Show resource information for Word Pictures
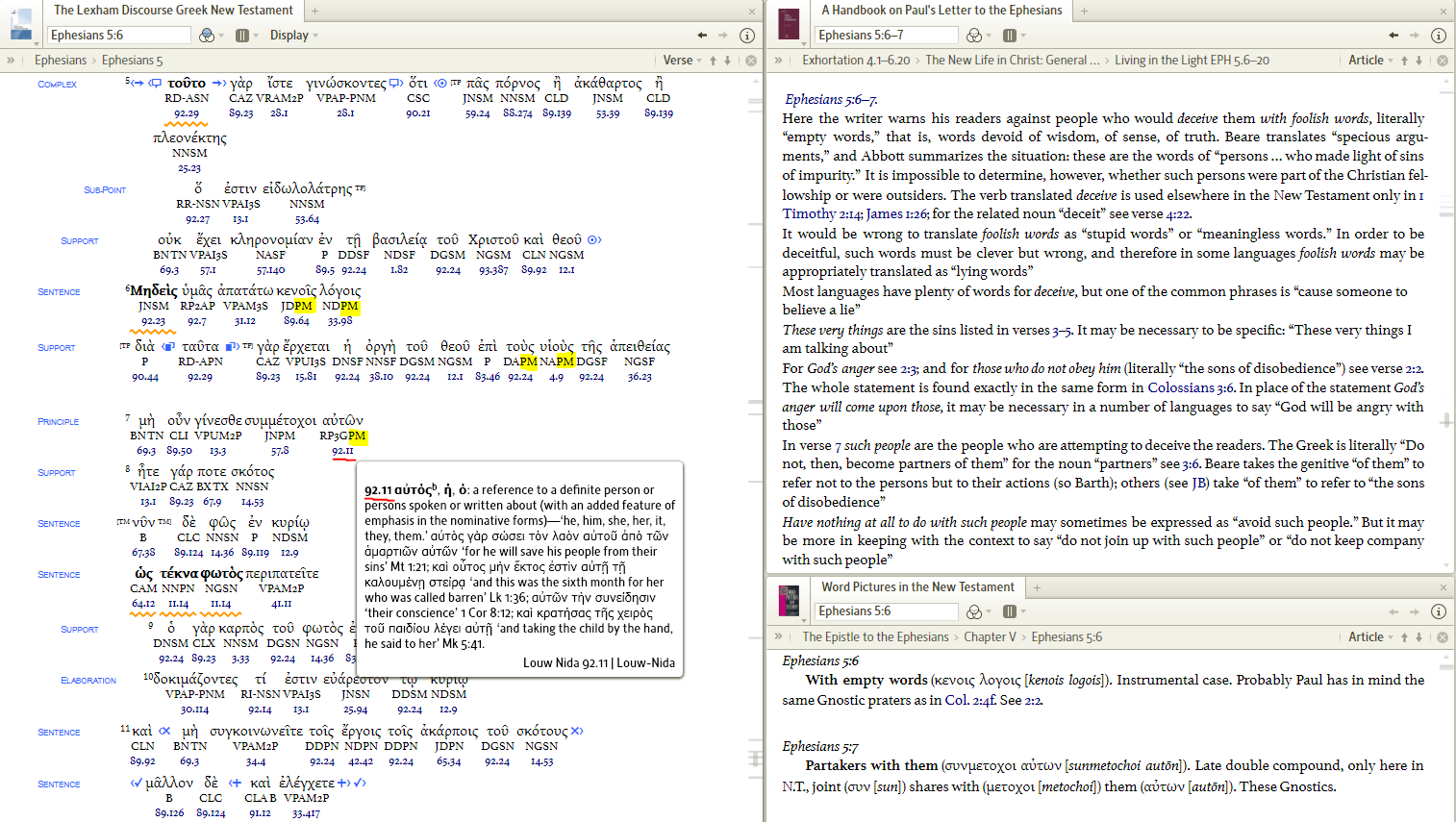Image resolution: width=1456 pixels, height=822 pixels. tap(1439, 611)
